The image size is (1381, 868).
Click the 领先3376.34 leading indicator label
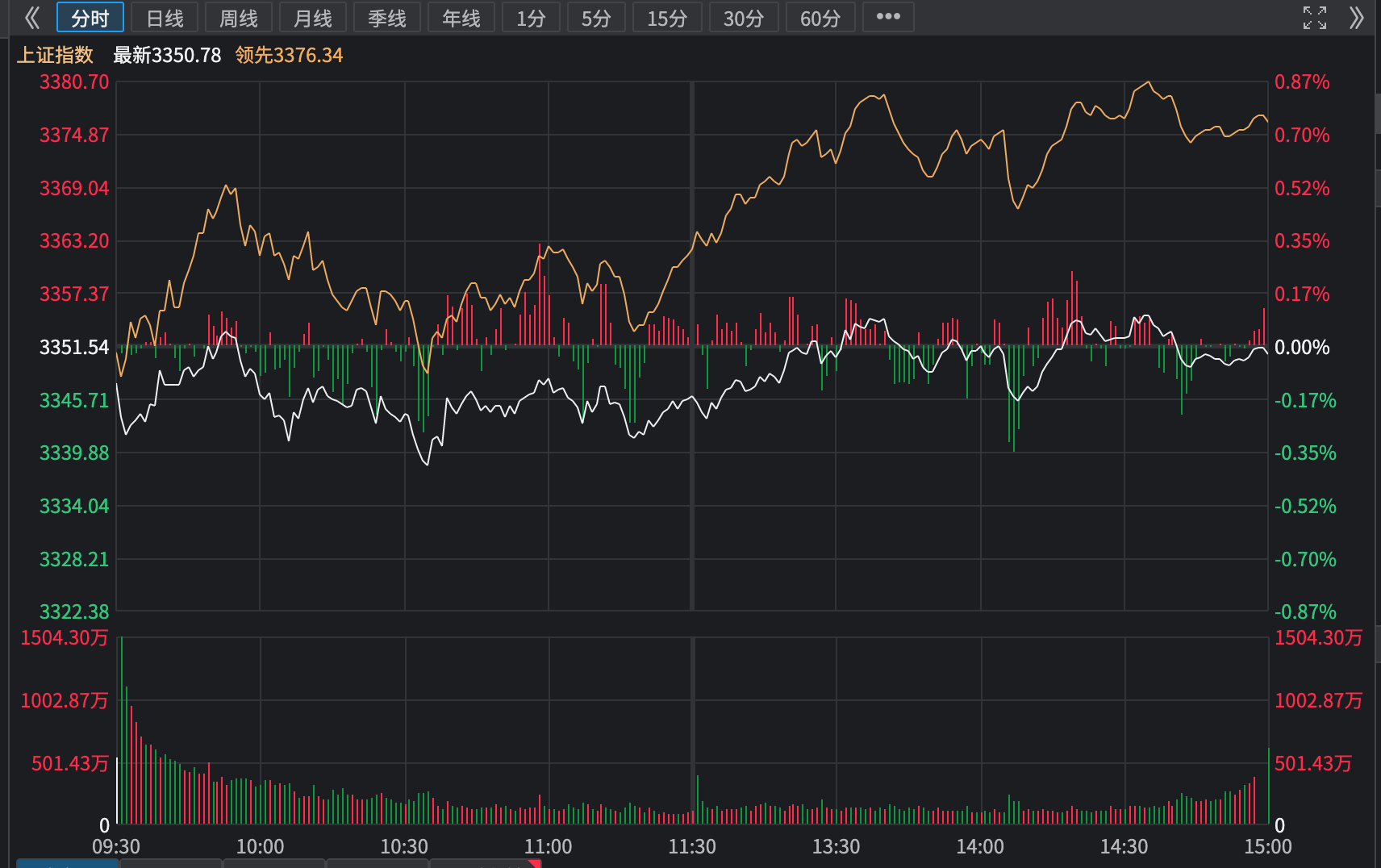click(x=289, y=55)
